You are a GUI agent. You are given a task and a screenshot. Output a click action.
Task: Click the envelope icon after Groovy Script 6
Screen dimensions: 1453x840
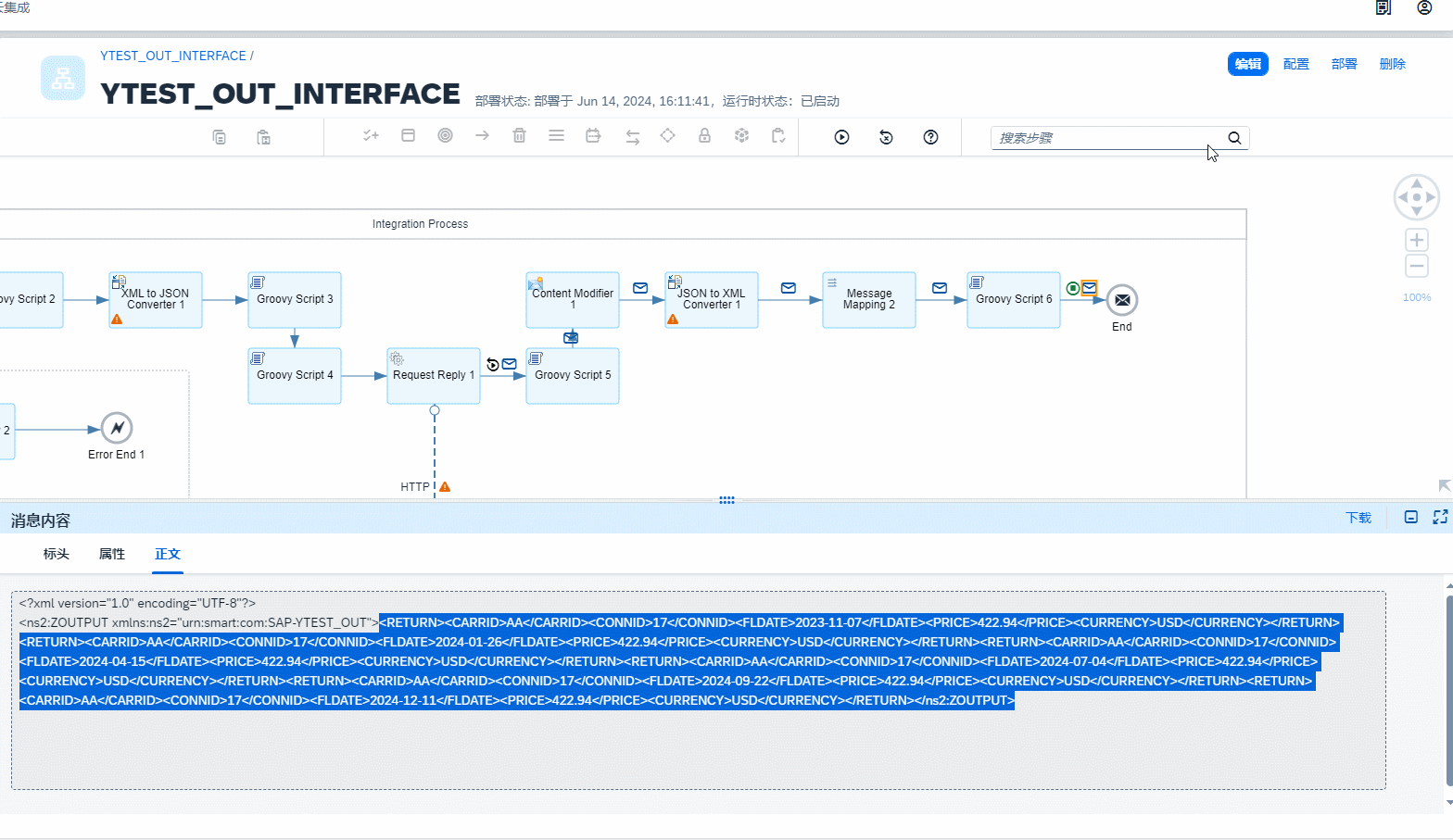click(1090, 288)
